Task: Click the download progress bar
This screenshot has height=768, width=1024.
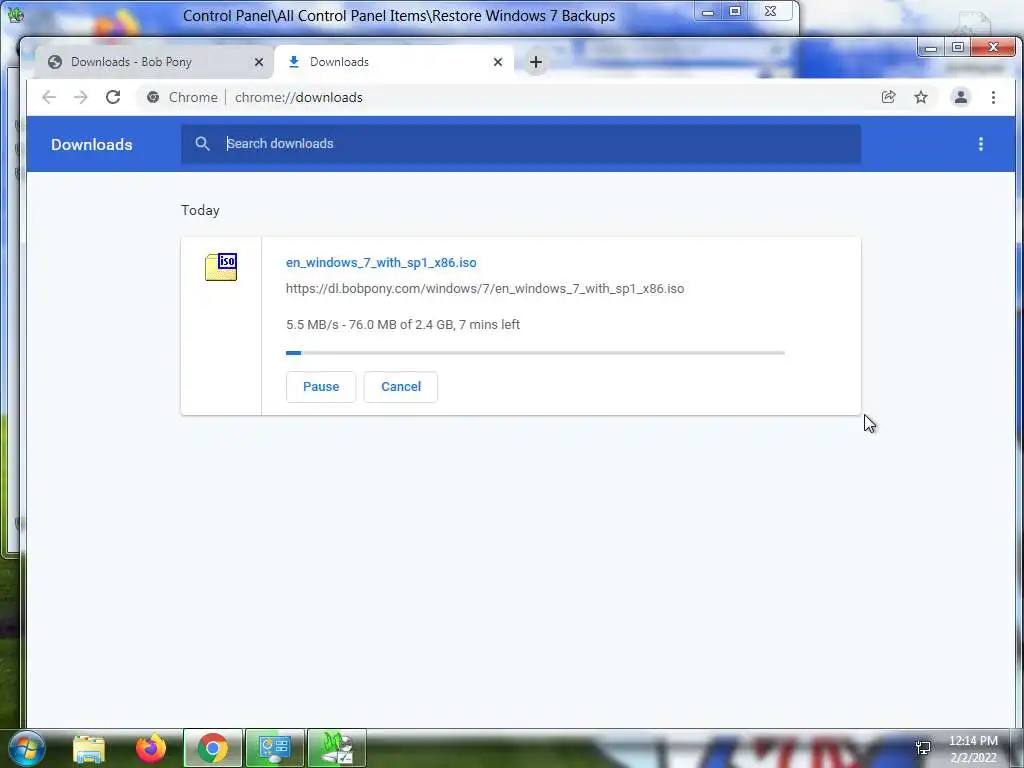Action: click(x=535, y=353)
